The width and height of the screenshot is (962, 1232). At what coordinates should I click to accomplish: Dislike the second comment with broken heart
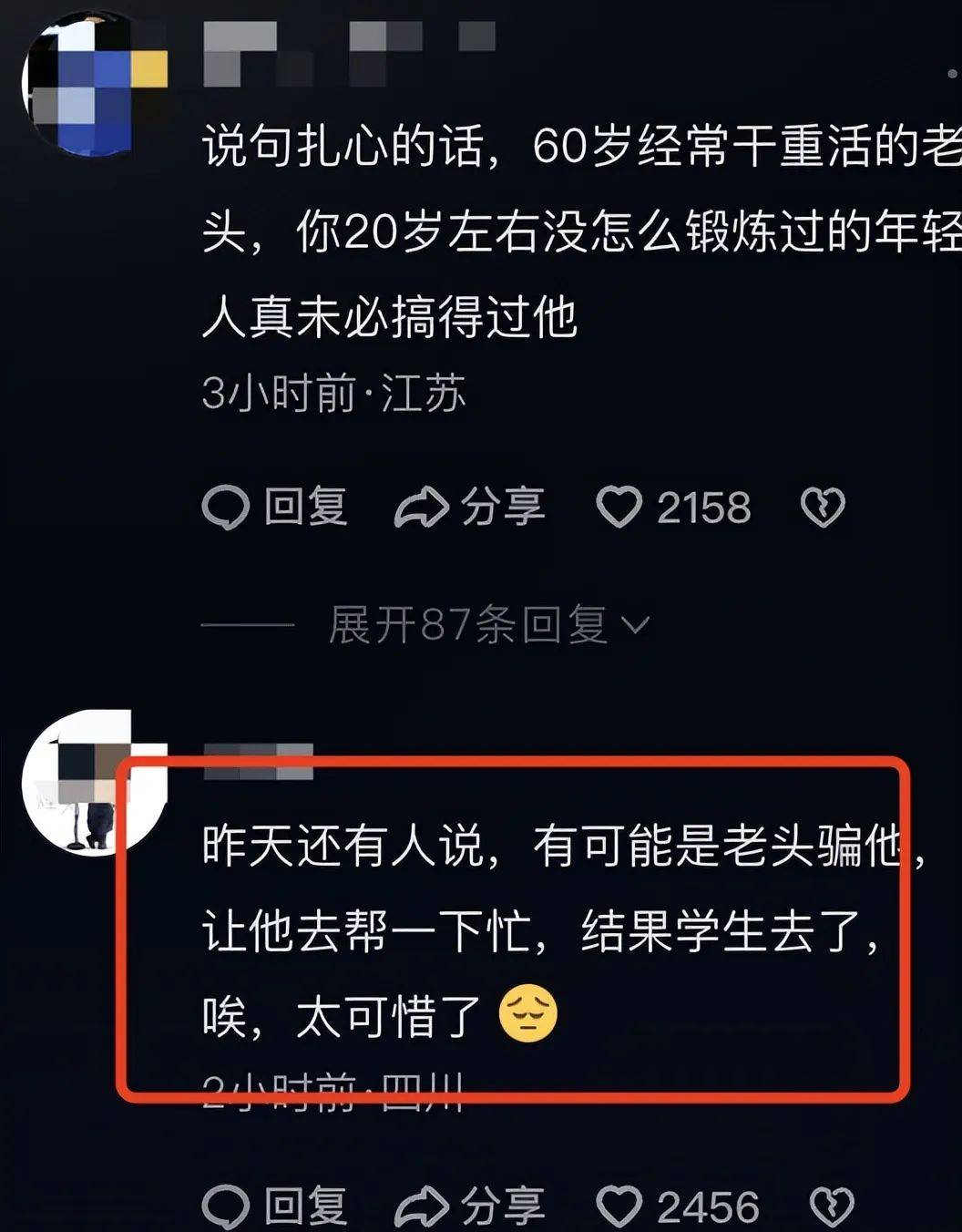830,1206
